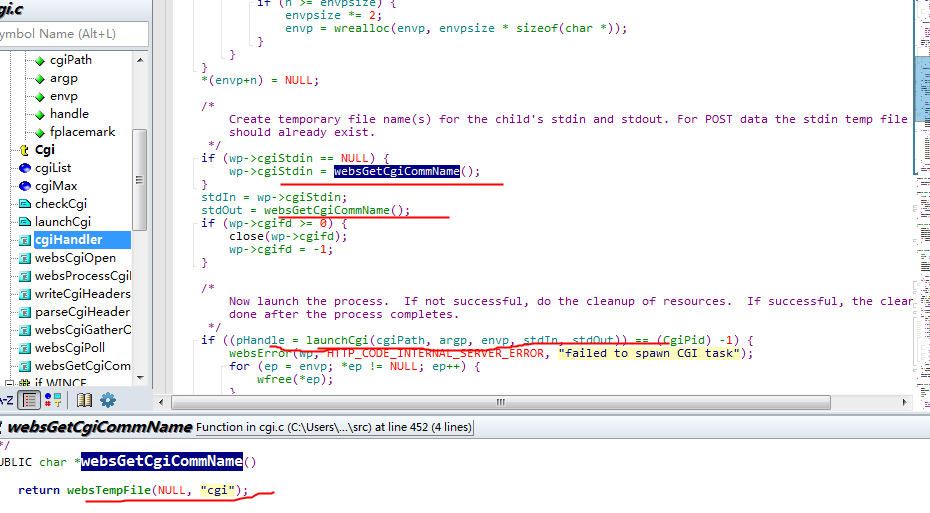Click the symbol list vertical scrollbar thumb
This screenshot has height=513, width=930.
pyautogui.click(x=139, y=179)
